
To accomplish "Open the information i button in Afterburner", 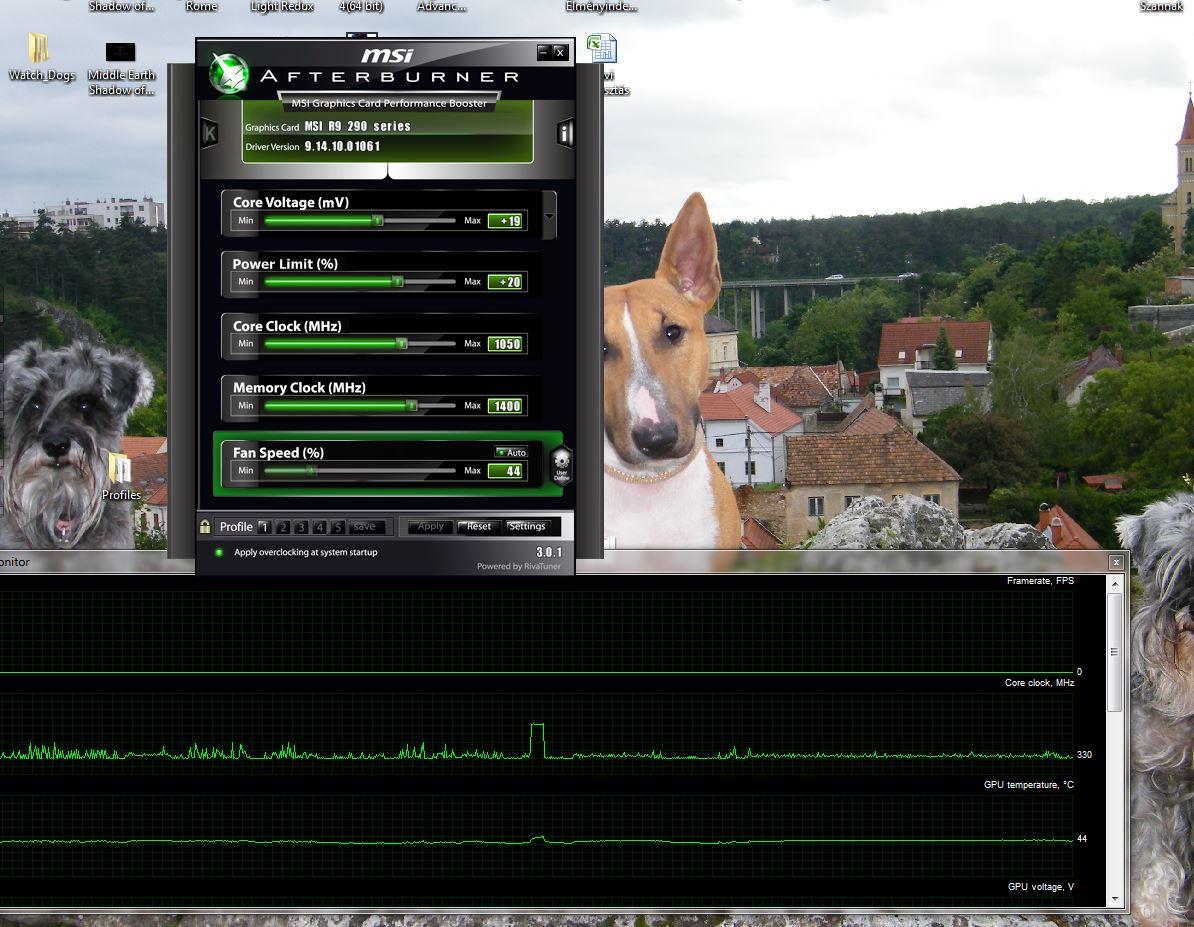I will pyautogui.click(x=564, y=133).
